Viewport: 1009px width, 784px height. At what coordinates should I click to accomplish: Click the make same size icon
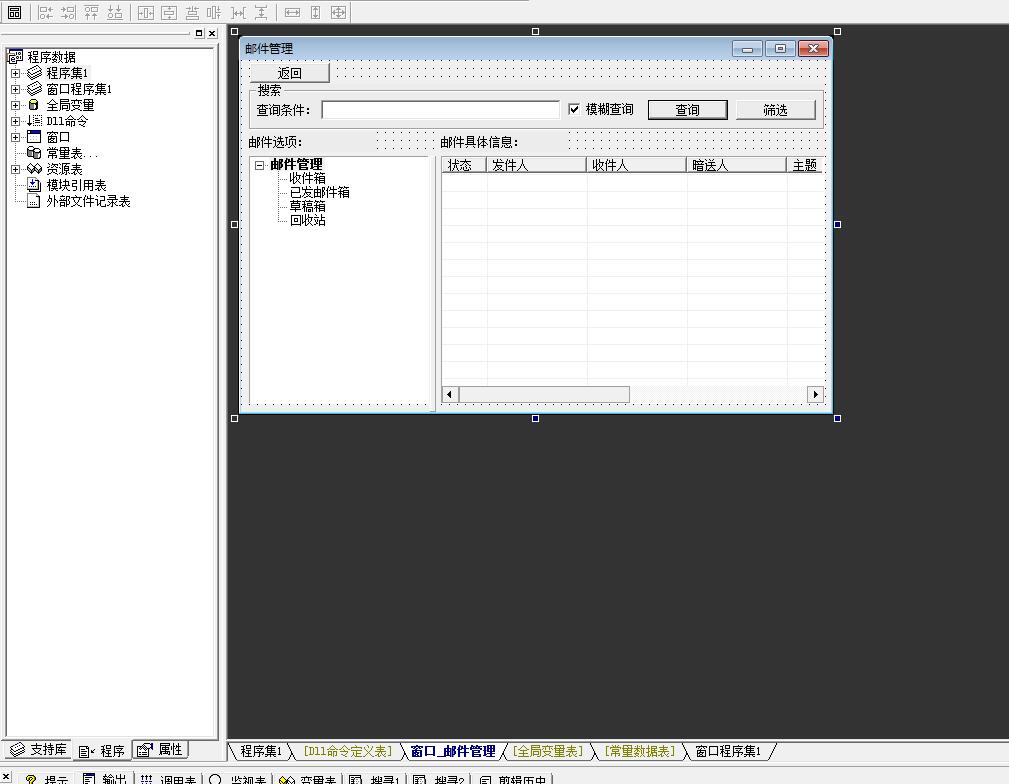click(x=338, y=12)
